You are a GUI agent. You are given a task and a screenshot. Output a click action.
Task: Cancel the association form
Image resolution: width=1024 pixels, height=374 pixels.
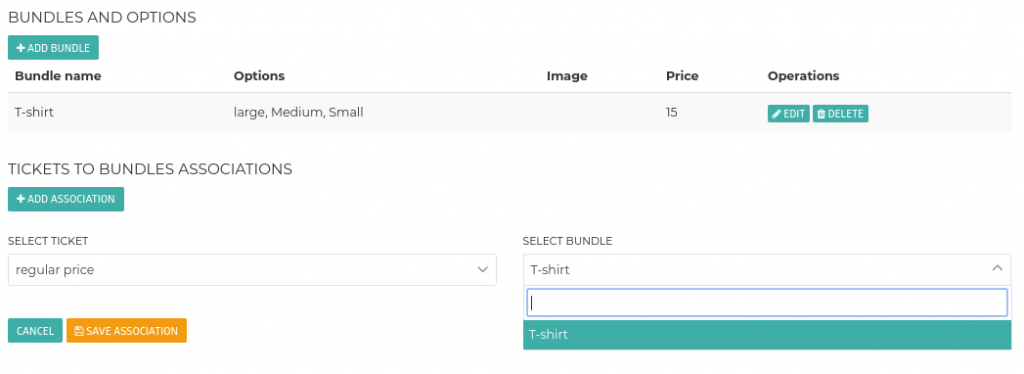pyautogui.click(x=35, y=331)
